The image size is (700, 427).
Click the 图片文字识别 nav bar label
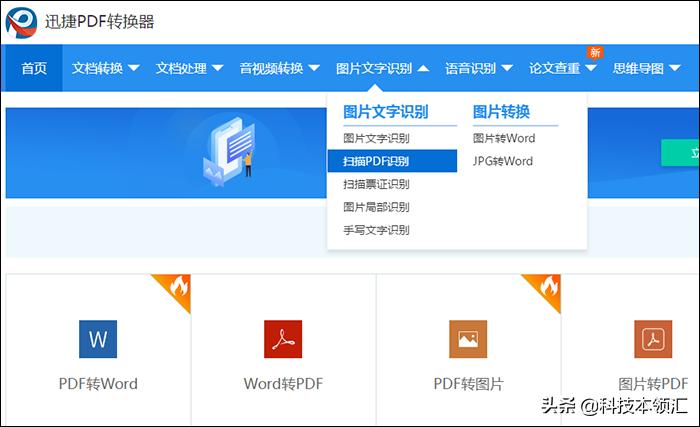click(x=374, y=68)
